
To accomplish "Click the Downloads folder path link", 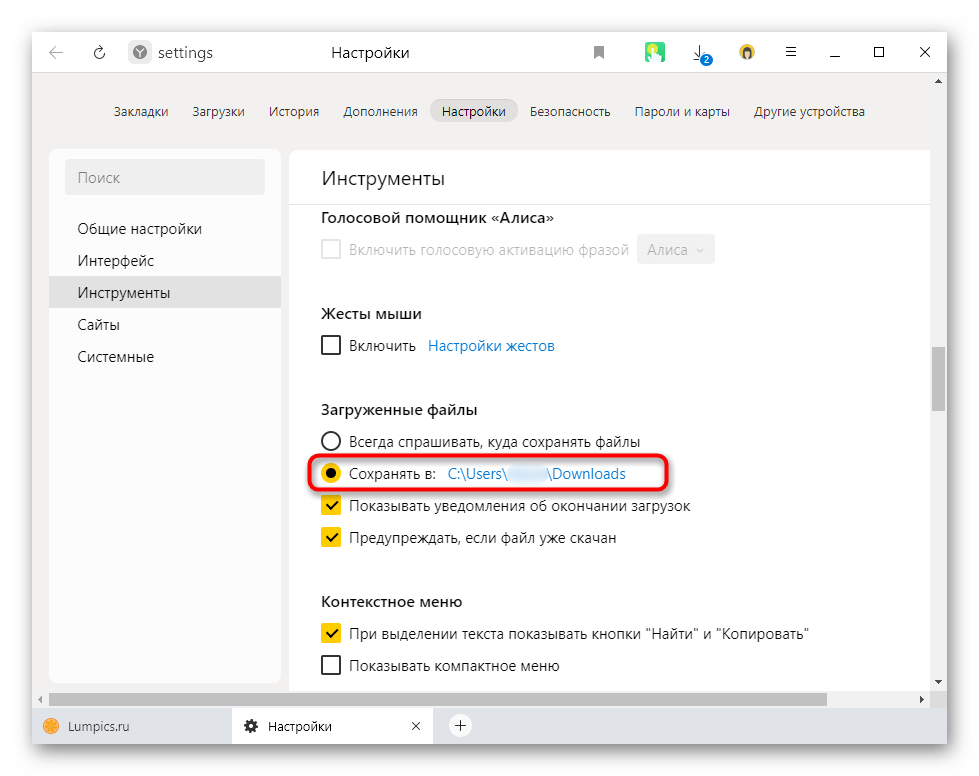I will pos(536,474).
